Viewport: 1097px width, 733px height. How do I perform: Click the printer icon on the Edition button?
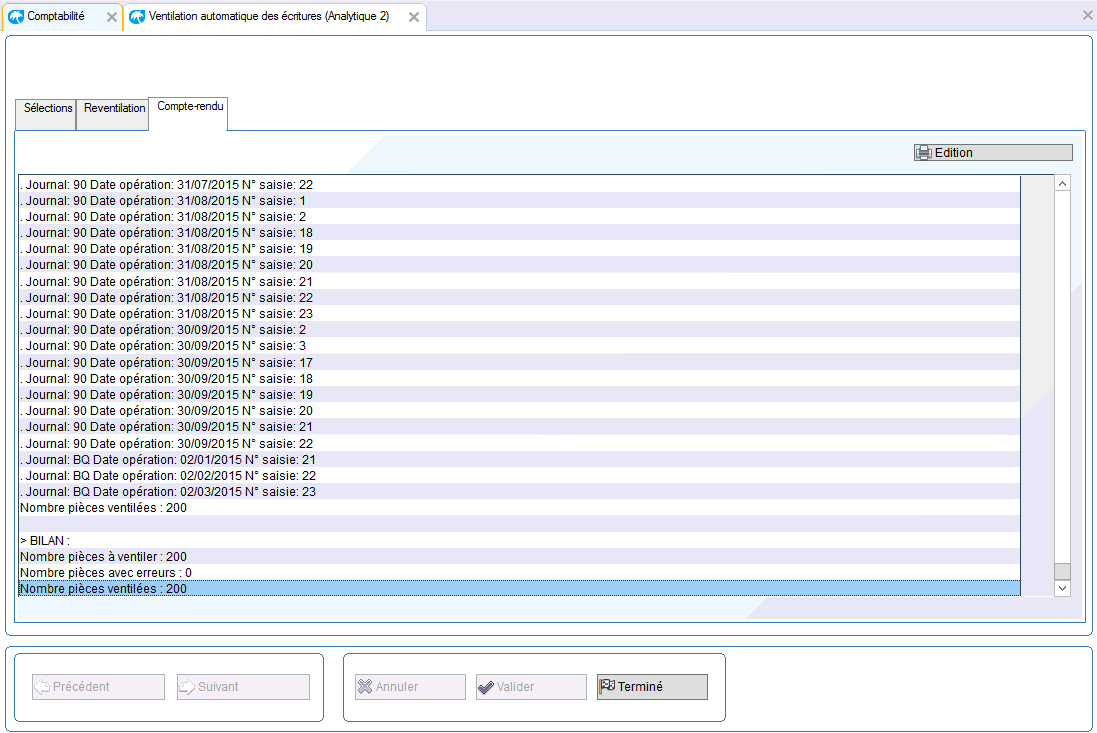point(924,153)
